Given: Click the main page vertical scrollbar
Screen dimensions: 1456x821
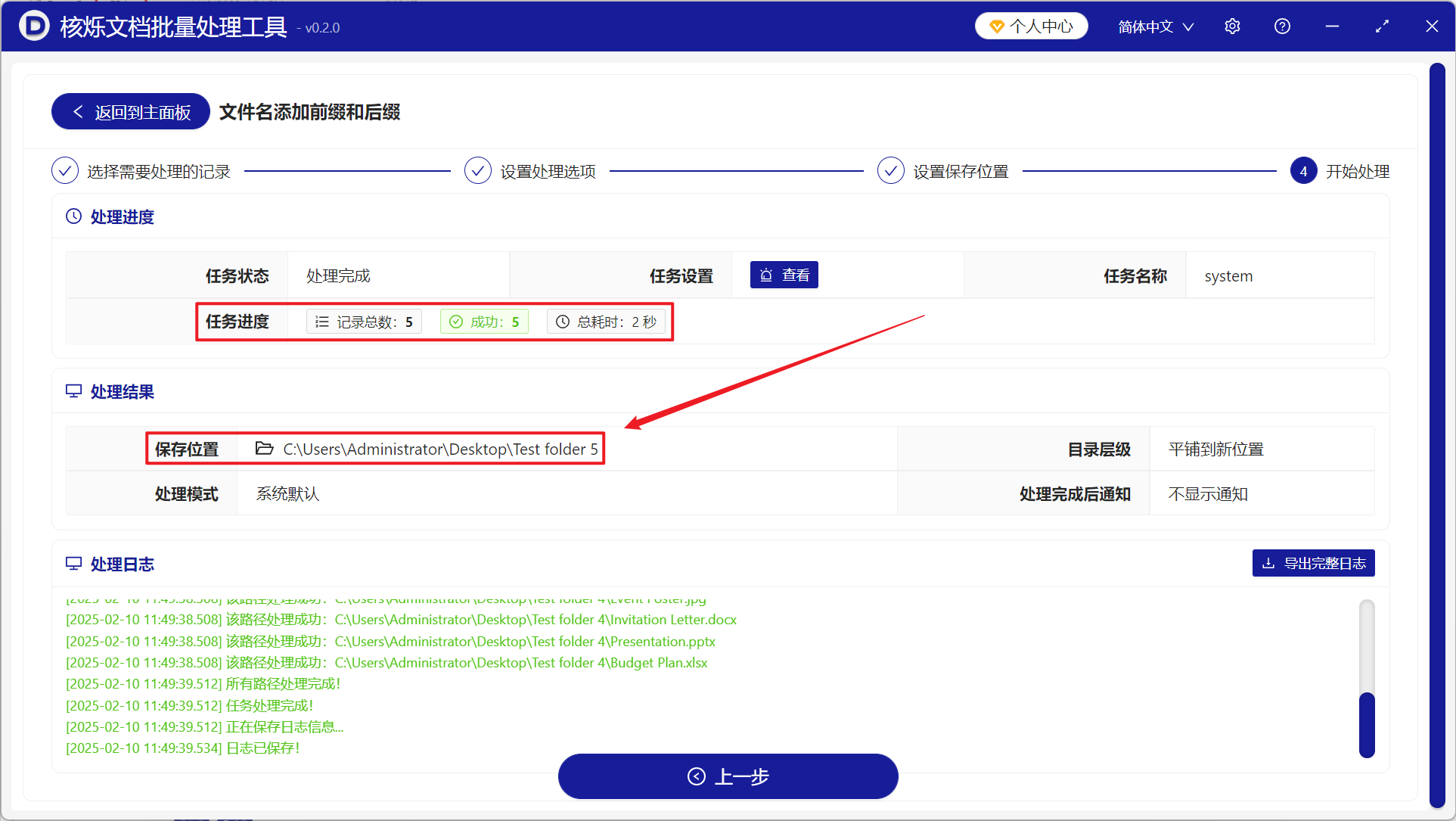Looking at the screenshot, I should coord(1437,435).
